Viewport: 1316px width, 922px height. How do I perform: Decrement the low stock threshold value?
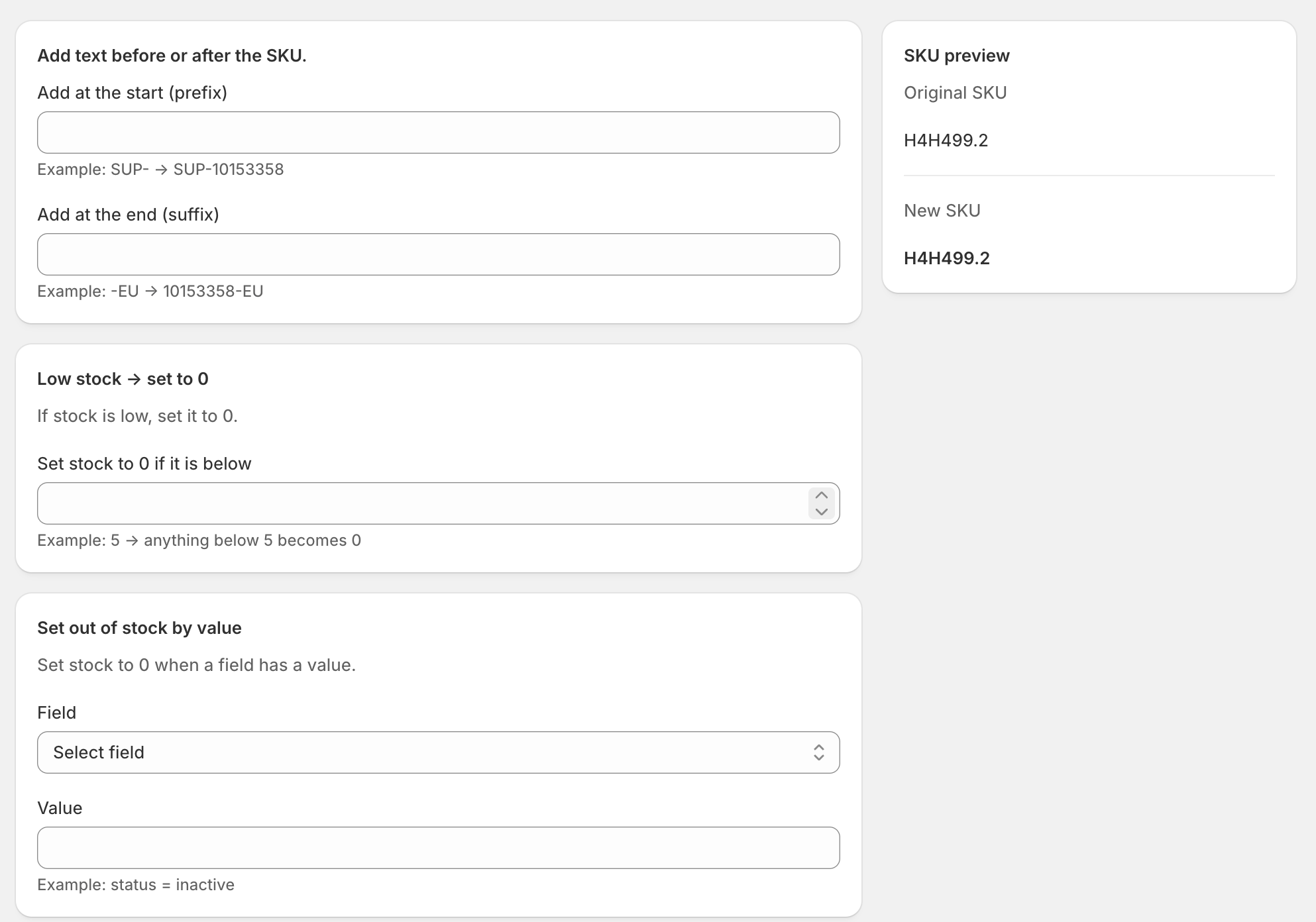[x=821, y=511]
